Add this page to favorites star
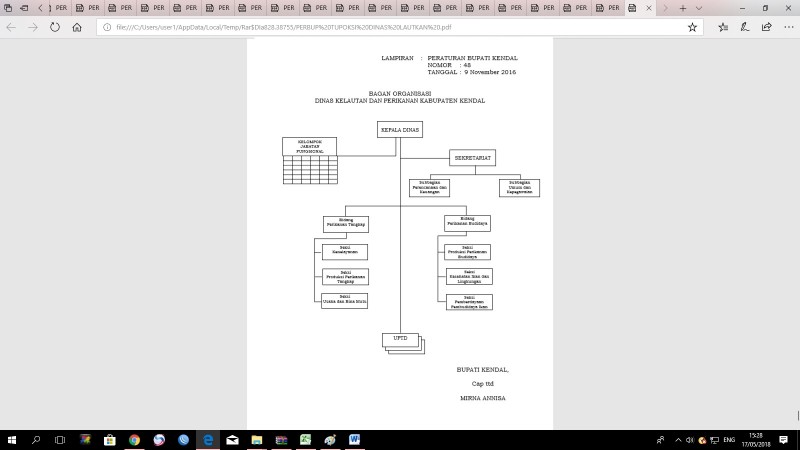Image resolution: width=800 pixels, height=450 pixels. tap(692, 27)
